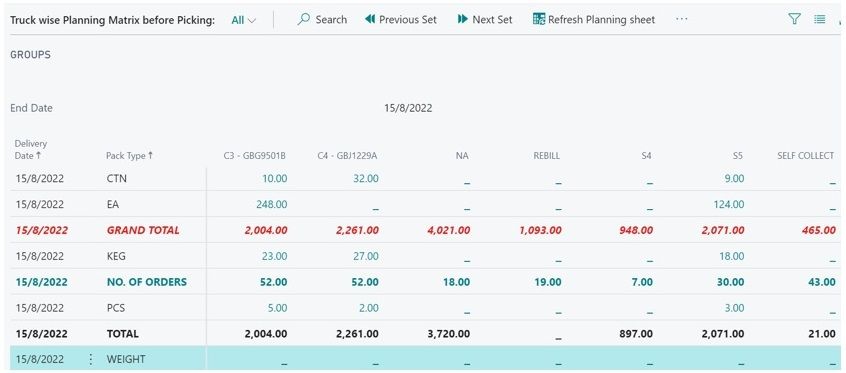Open PCS value 3.00 under S5
This screenshot has width=846, height=373.
coord(735,308)
